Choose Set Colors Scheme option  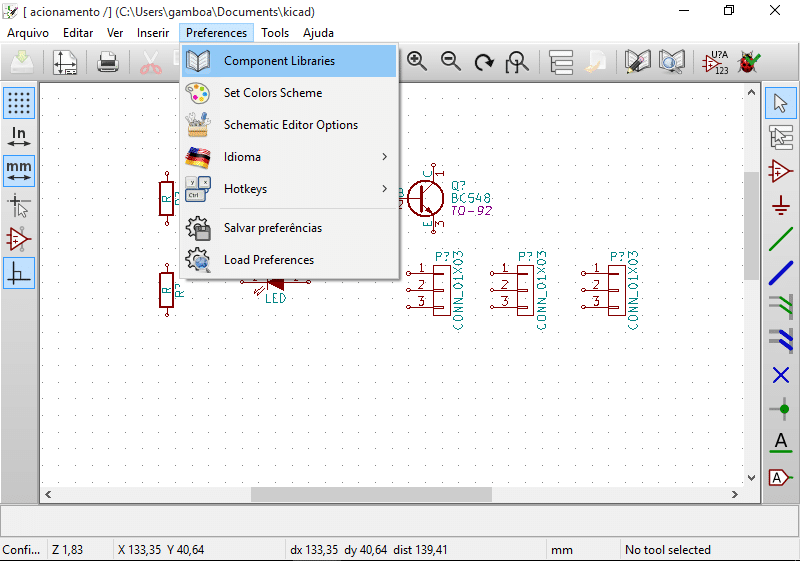[x=272, y=93]
